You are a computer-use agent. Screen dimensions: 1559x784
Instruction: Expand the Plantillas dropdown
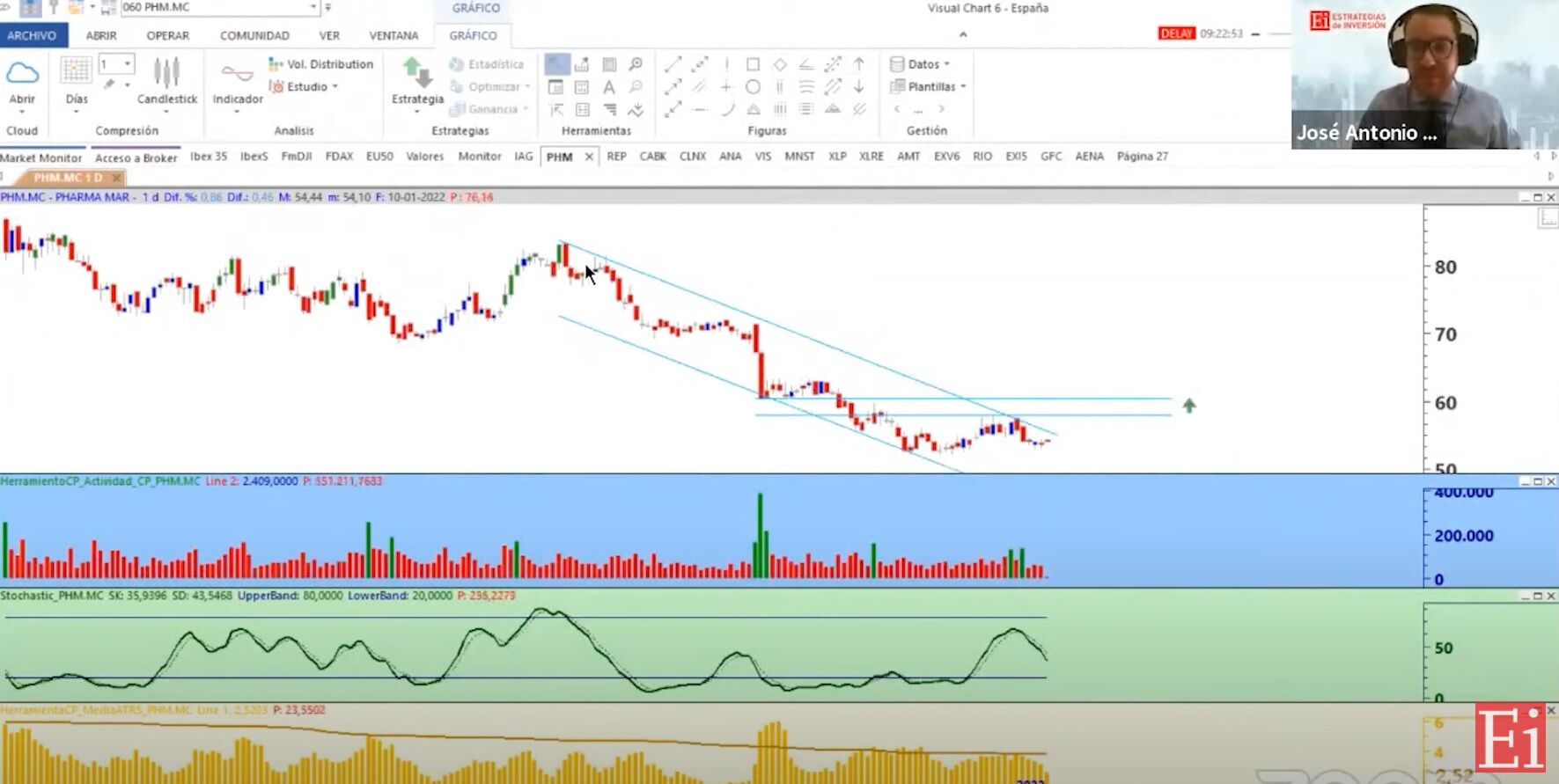(964, 87)
